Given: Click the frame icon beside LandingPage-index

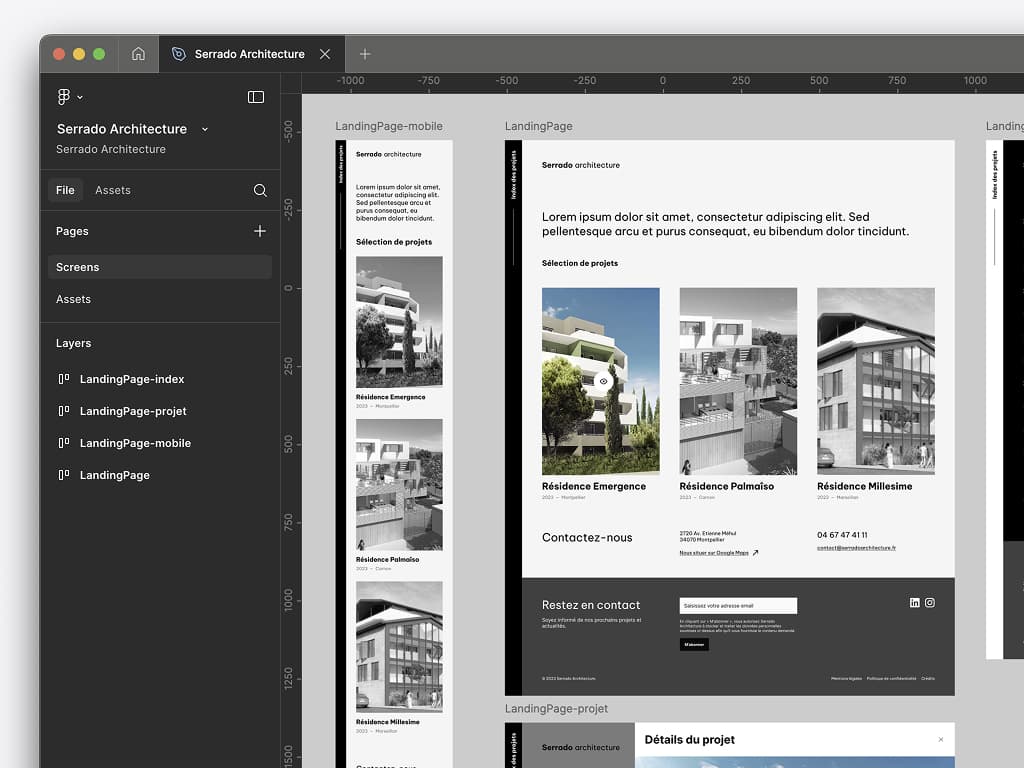Looking at the screenshot, I should pyautogui.click(x=65, y=379).
